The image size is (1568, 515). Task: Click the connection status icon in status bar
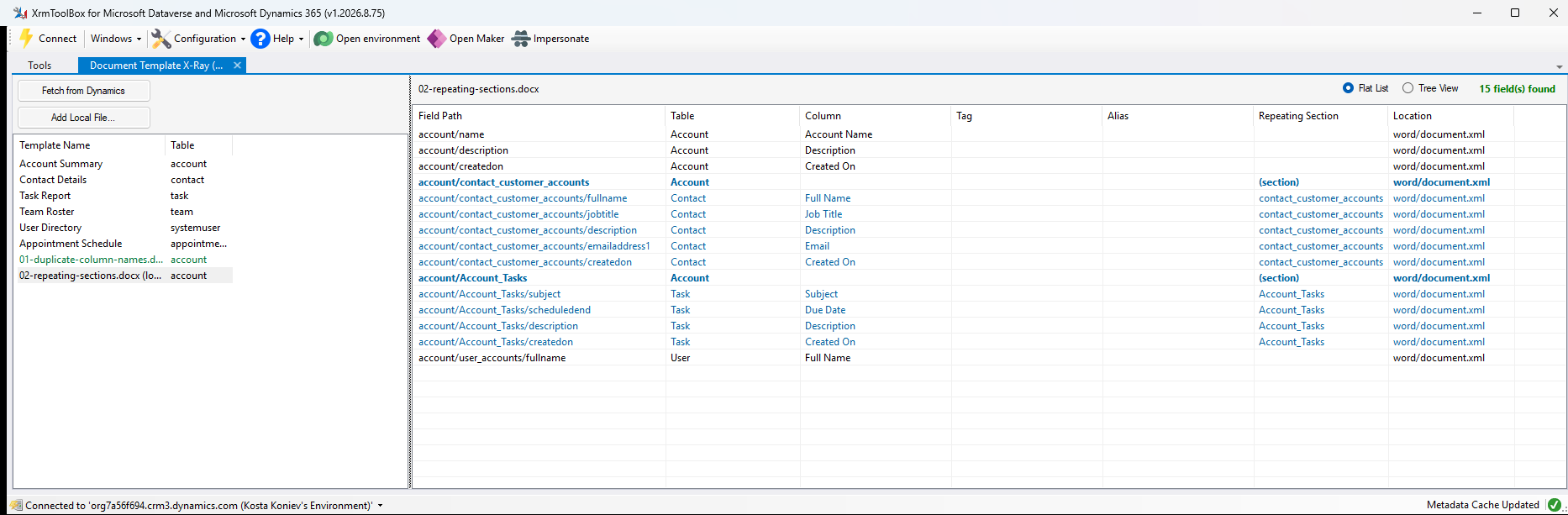click(x=17, y=505)
